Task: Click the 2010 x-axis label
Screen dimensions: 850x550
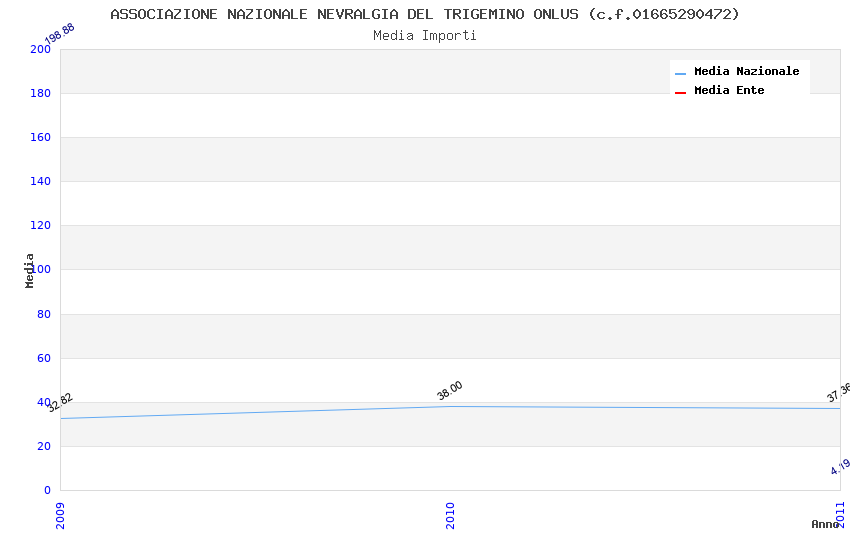Action: click(x=450, y=515)
